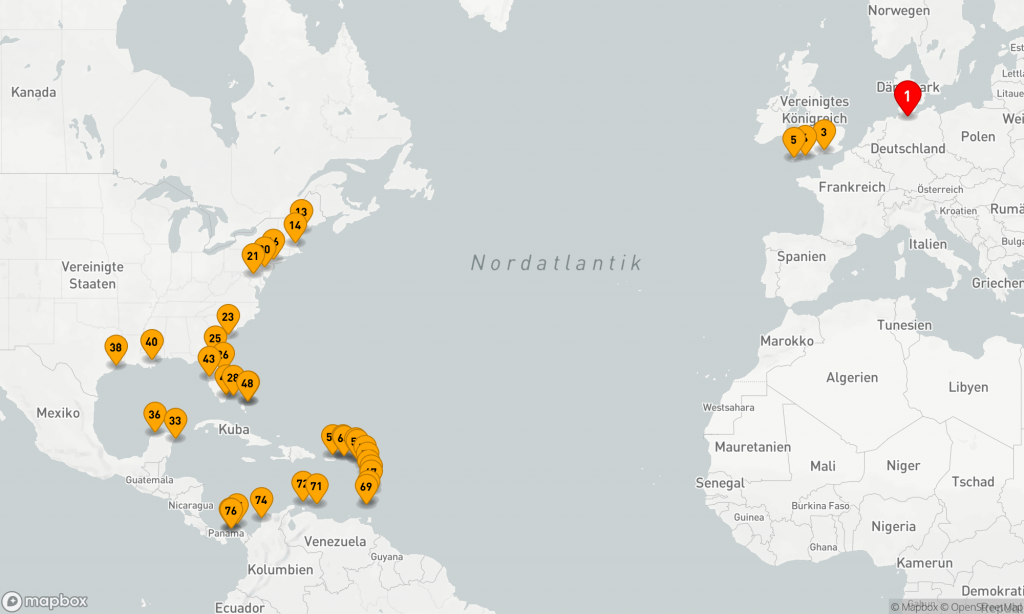This screenshot has height=614, width=1024.
Task: Click orange marker 23 on the US coast
Action: (228, 317)
